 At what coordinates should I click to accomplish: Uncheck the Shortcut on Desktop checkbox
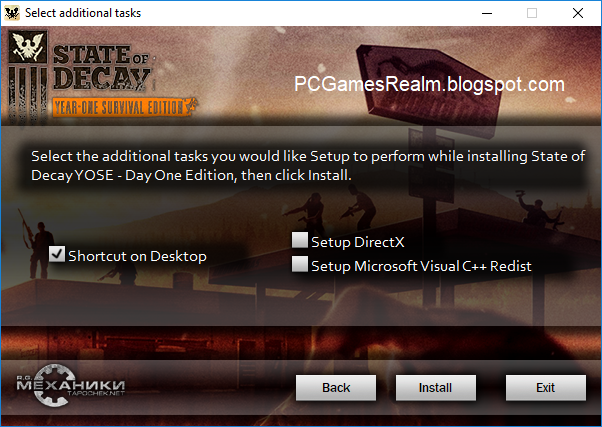57,254
